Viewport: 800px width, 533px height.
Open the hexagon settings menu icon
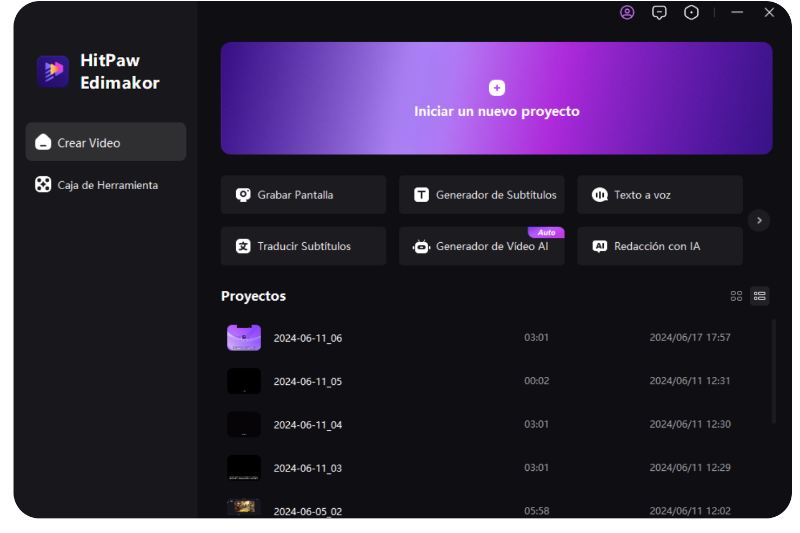(x=691, y=12)
